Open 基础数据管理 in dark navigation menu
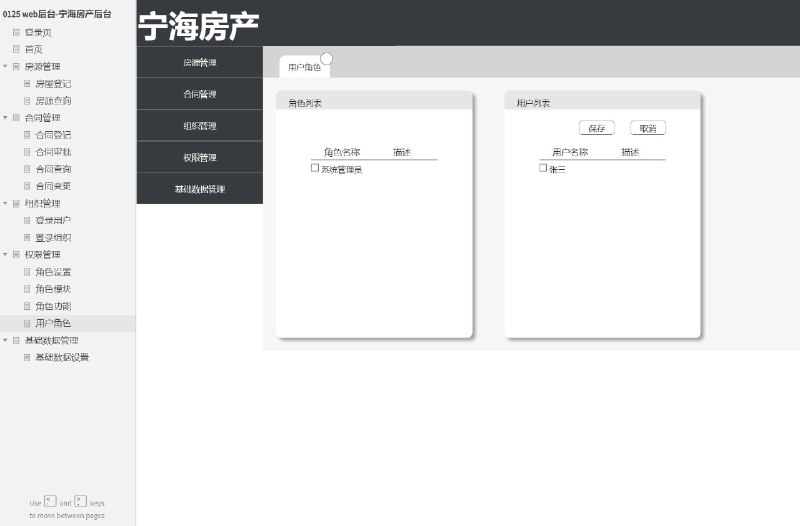The height and width of the screenshot is (526, 800). (x=199, y=189)
